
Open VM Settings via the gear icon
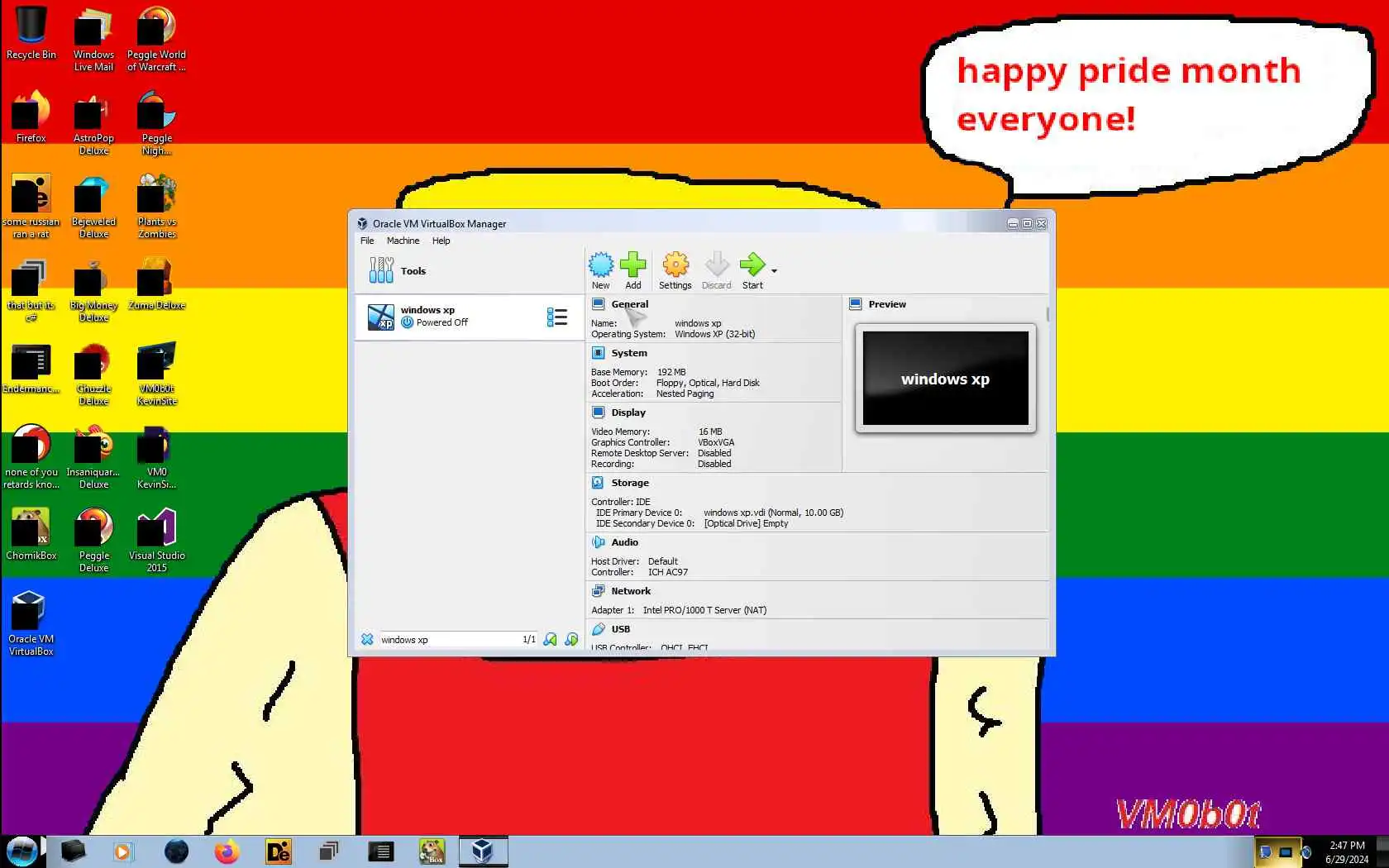pyautogui.click(x=675, y=270)
